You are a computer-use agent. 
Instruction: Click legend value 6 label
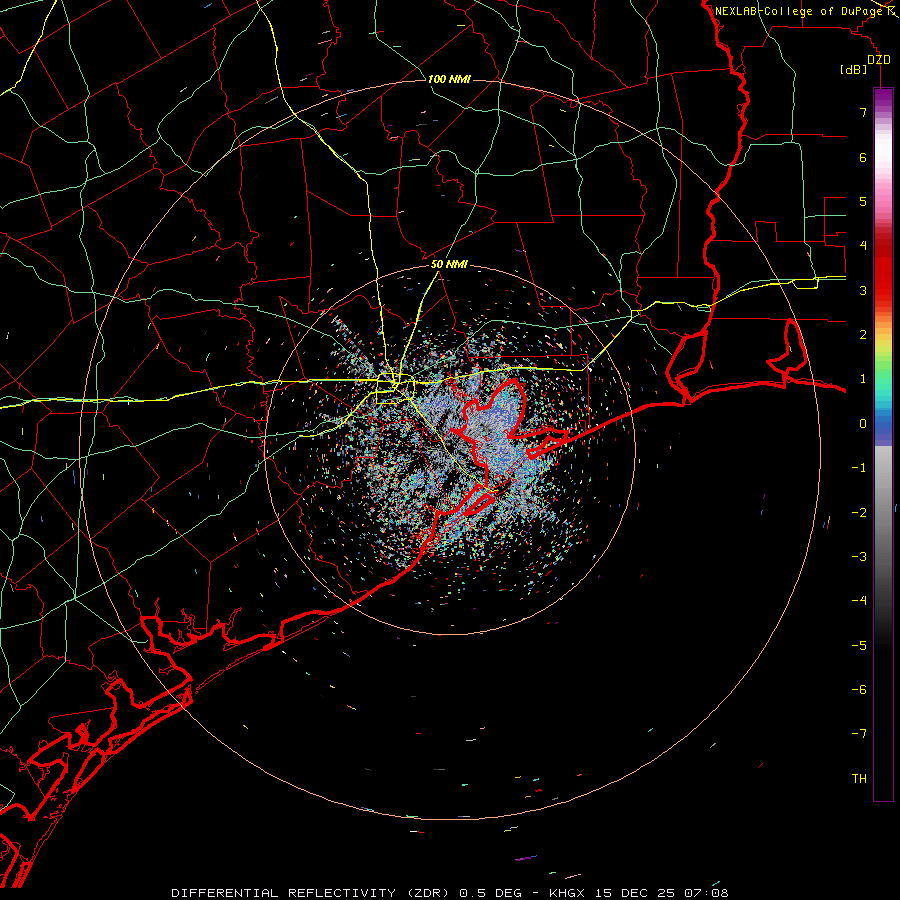coord(863,157)
